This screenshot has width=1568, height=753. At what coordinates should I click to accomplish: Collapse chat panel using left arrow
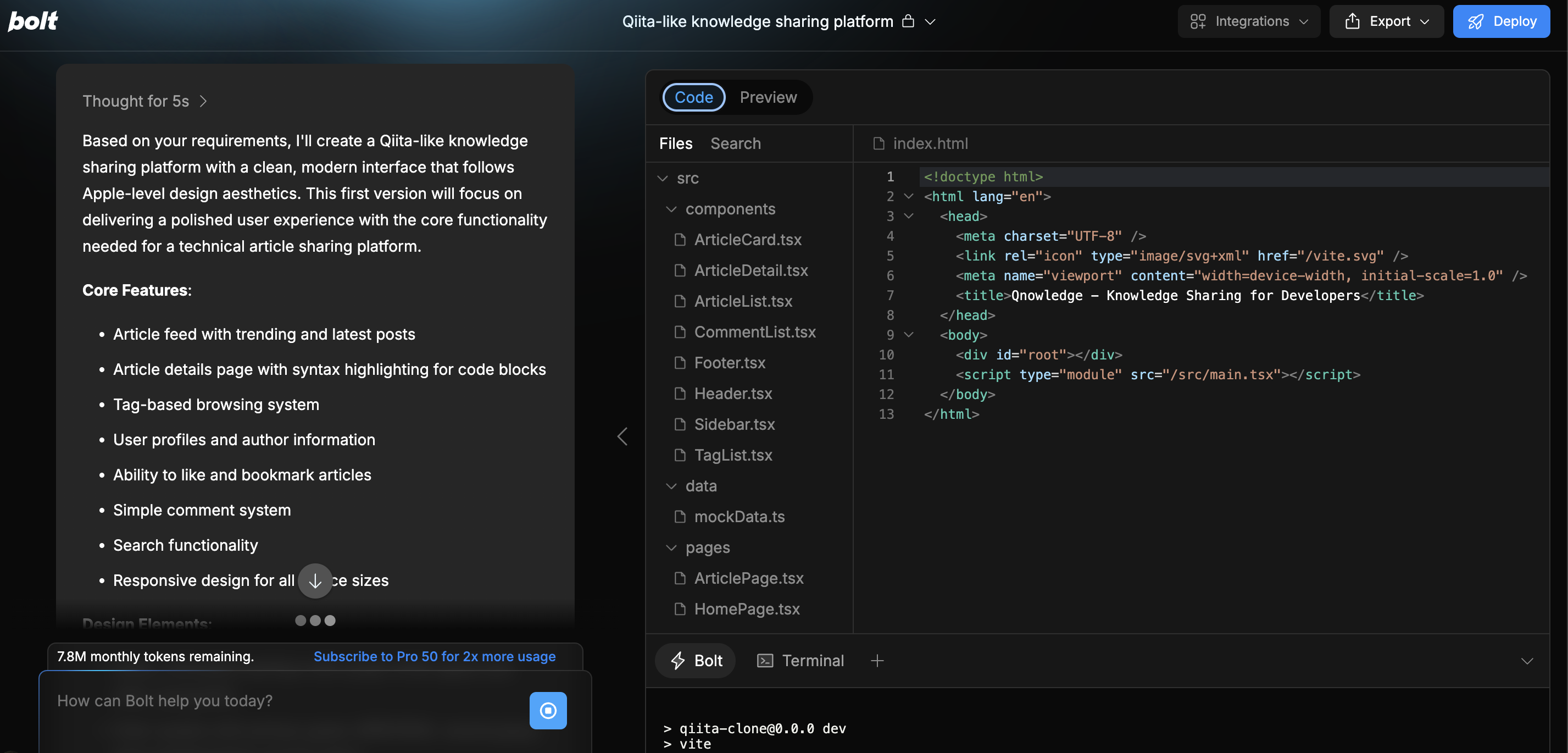click(x=622, y=436)
